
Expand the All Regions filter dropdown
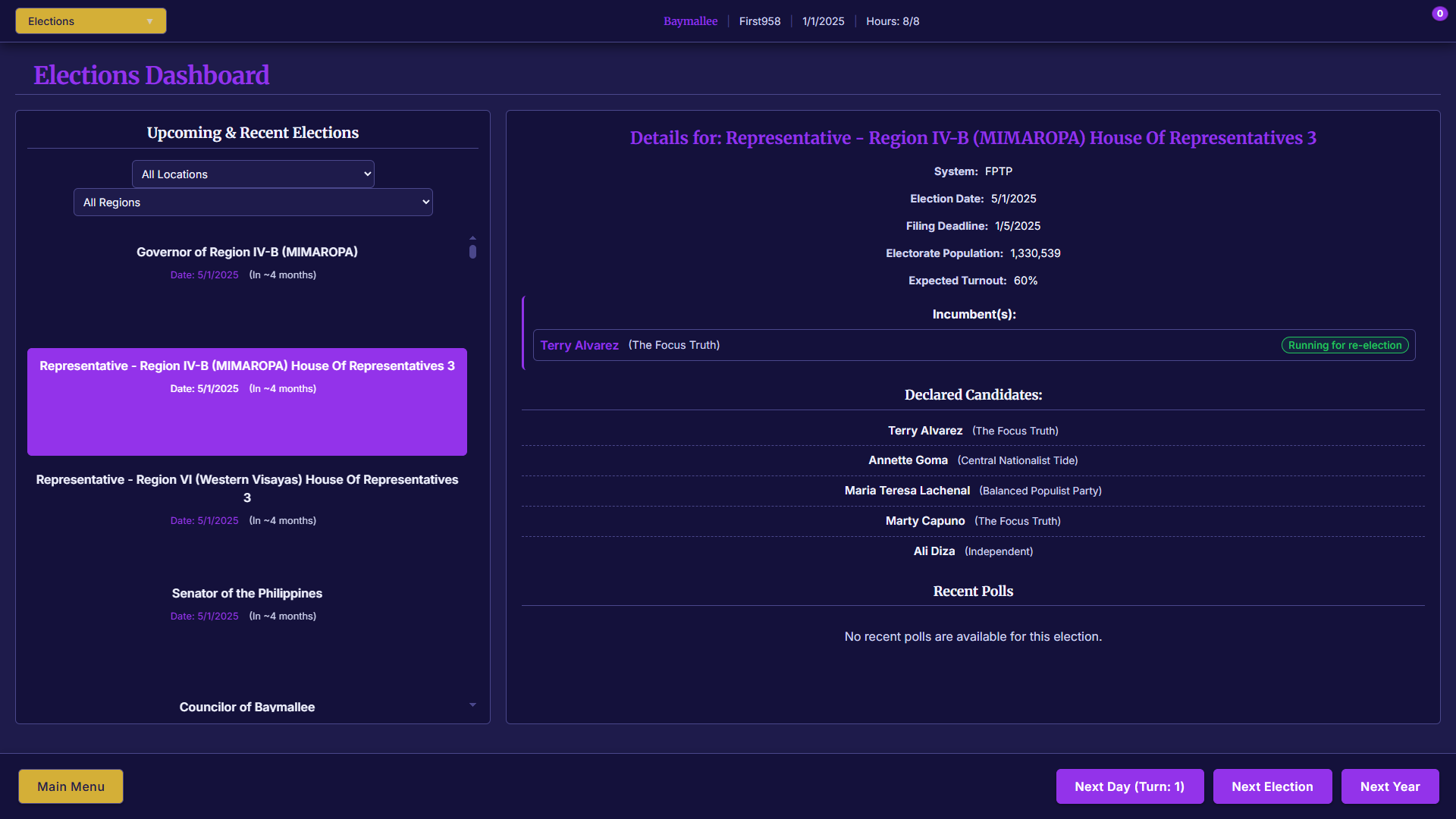(x=253, y=202)
